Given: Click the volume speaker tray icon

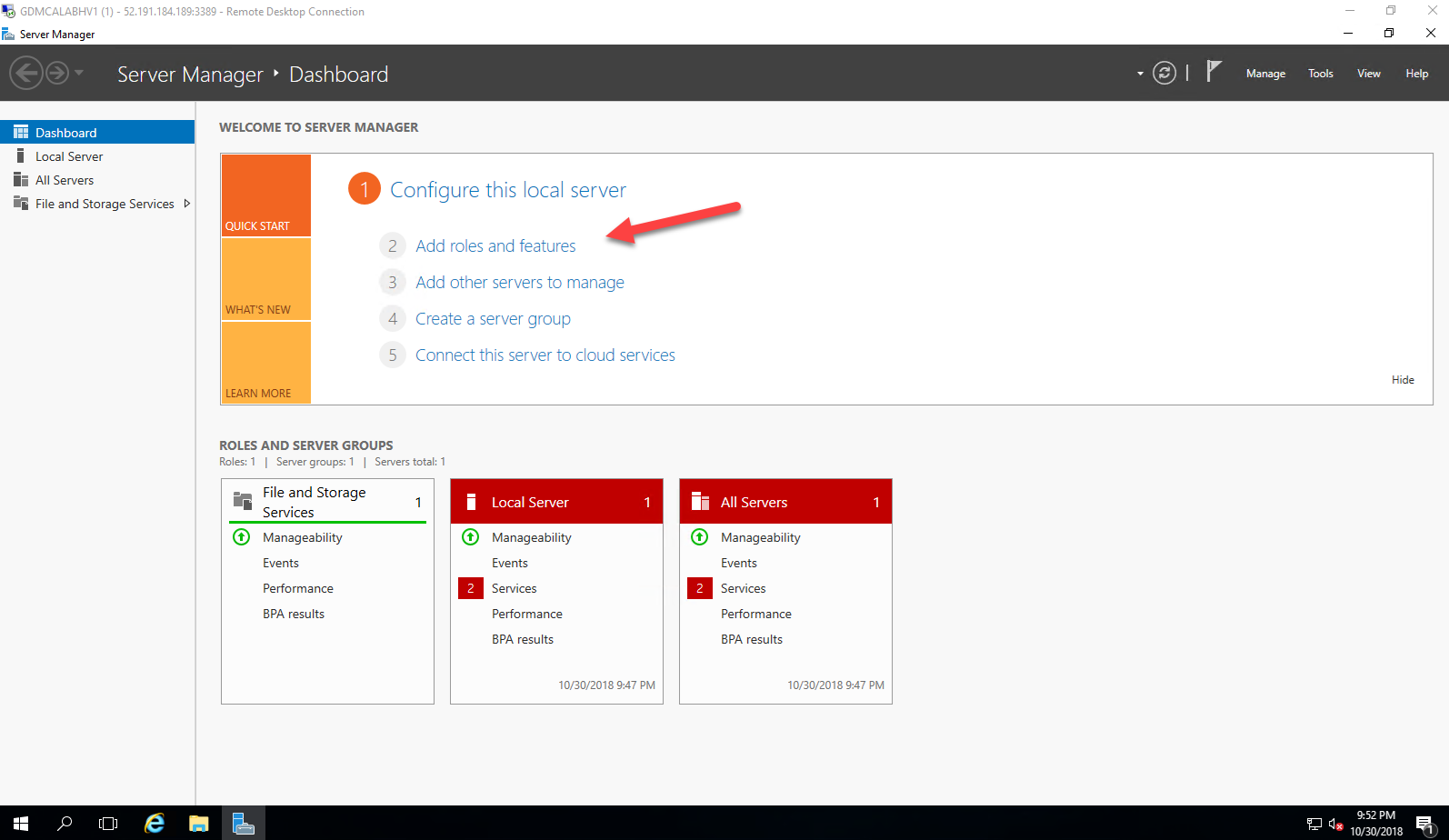Looking at the screenshot, I should point(1335,825).
